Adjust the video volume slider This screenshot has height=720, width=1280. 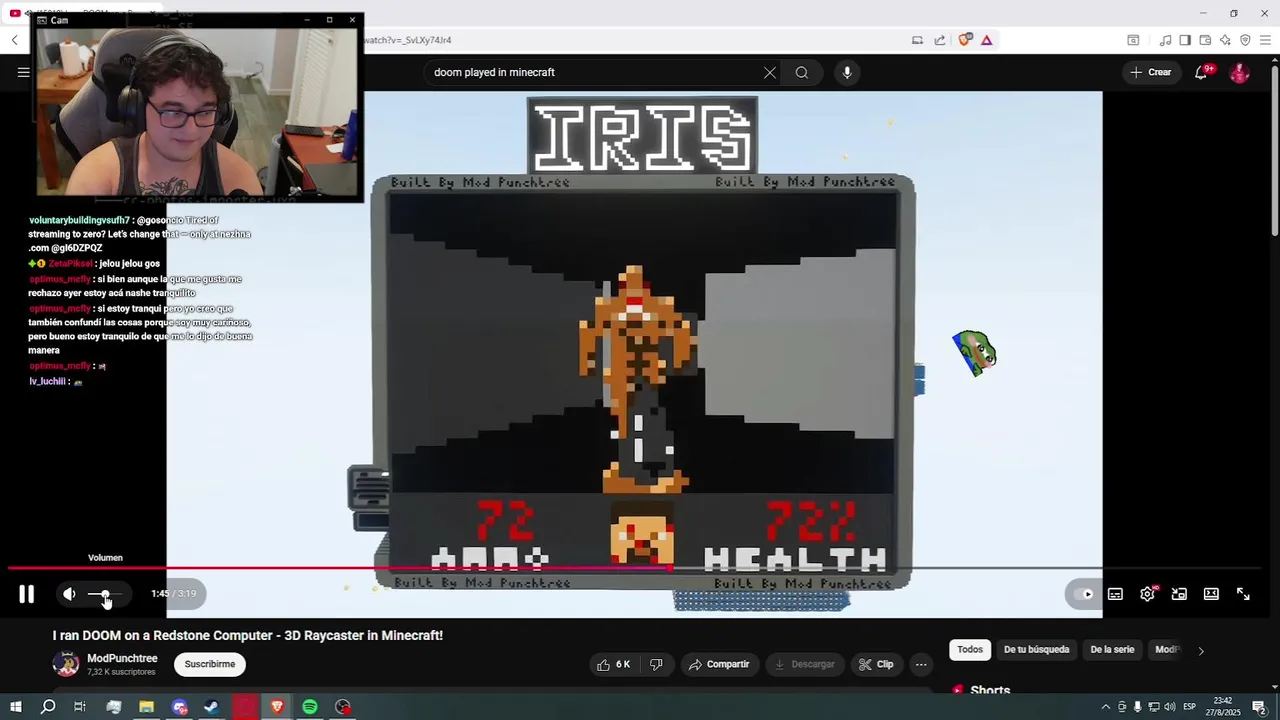pos(105,594)
